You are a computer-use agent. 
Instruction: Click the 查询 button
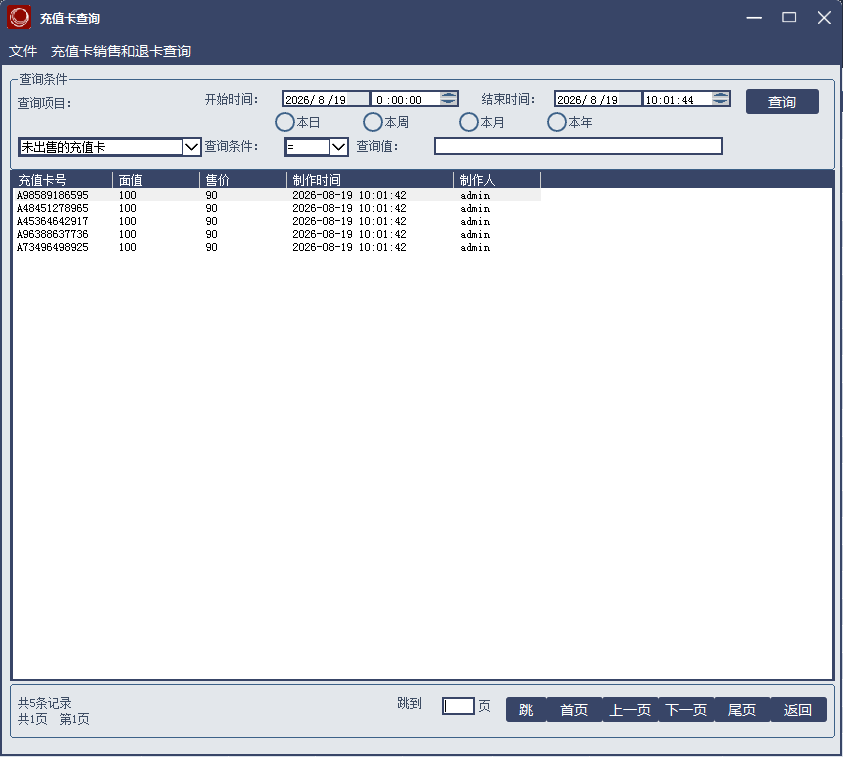tap(782, 102)
